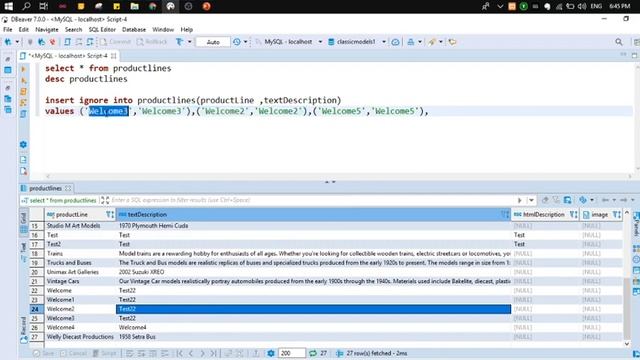This screenshot has width=640, height=360.
Task: Click the green refresh results icon
Action: point(313,353)
